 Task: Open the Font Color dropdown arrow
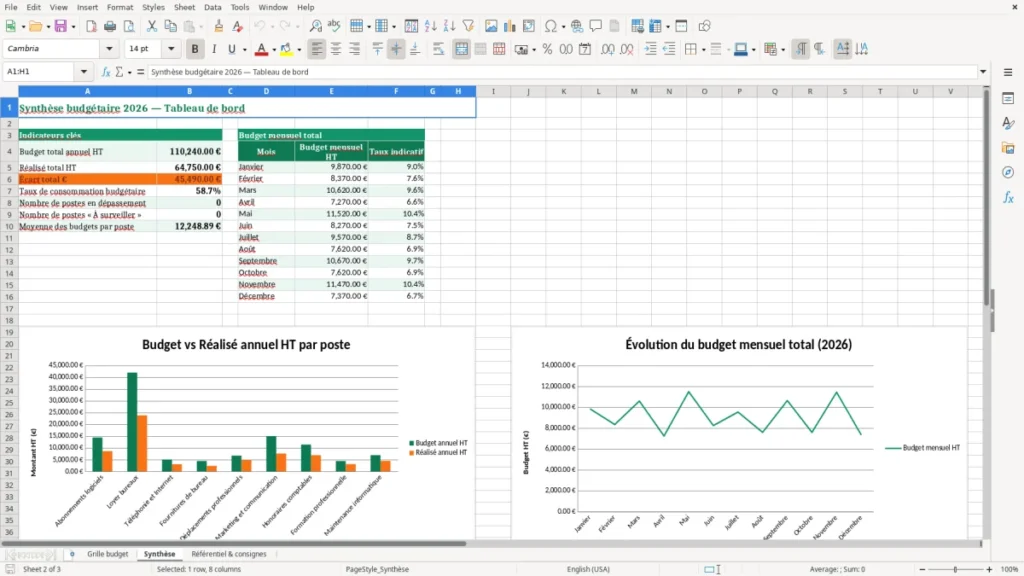(274, 50)
